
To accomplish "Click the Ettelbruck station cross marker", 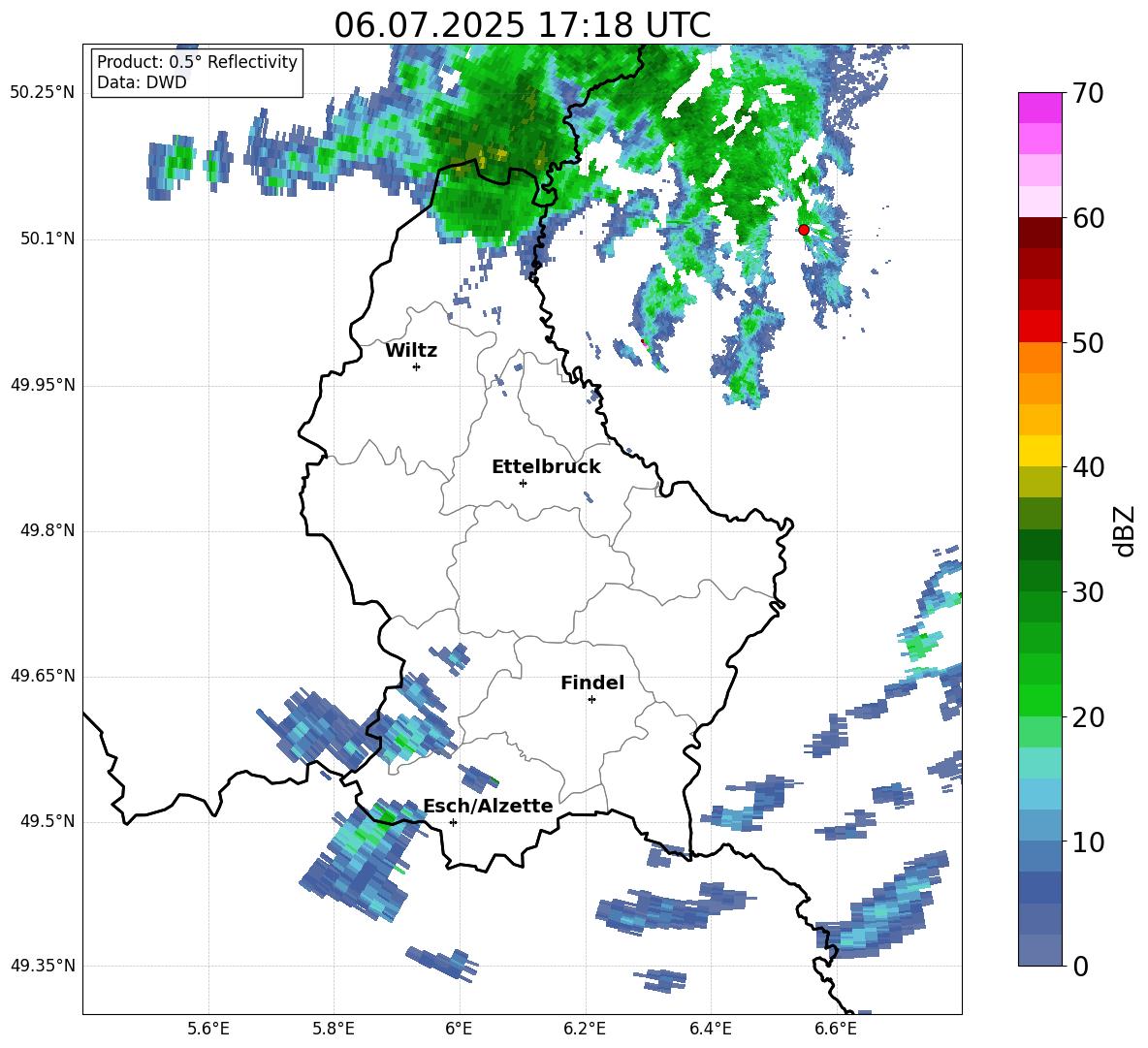I will point(523,483).
